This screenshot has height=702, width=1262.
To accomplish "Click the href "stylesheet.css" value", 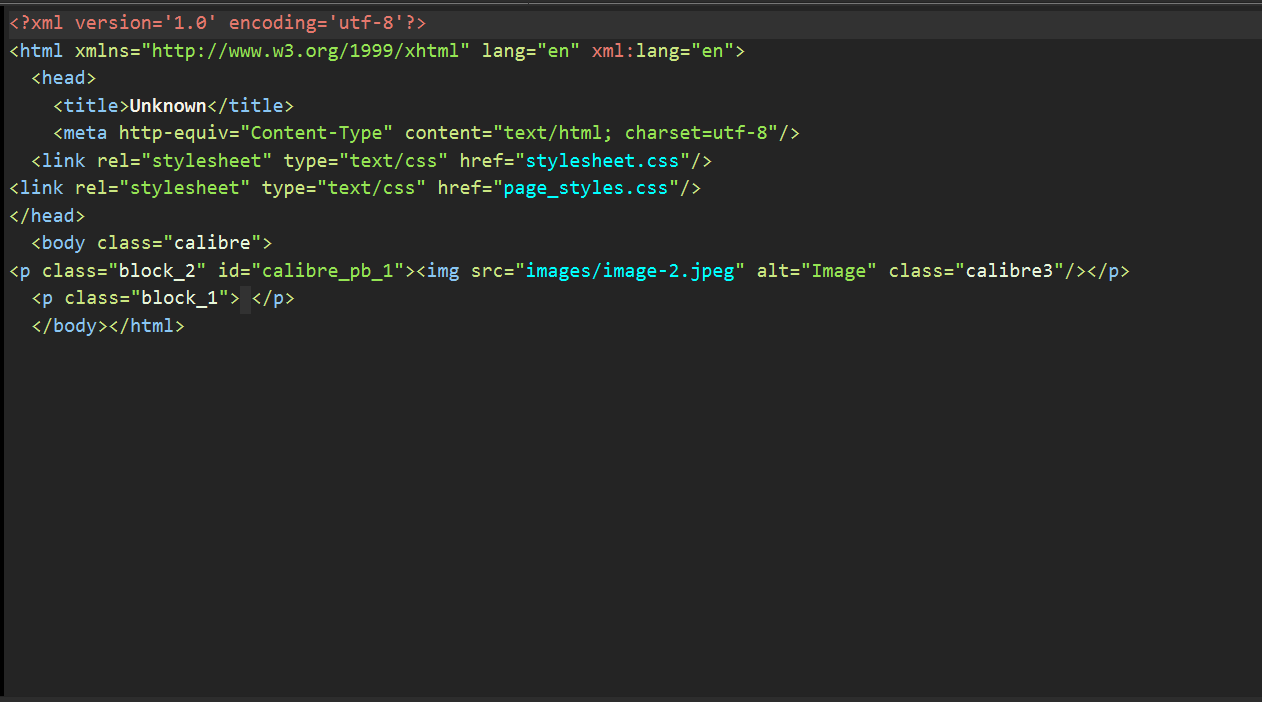I will pos(603,160).
